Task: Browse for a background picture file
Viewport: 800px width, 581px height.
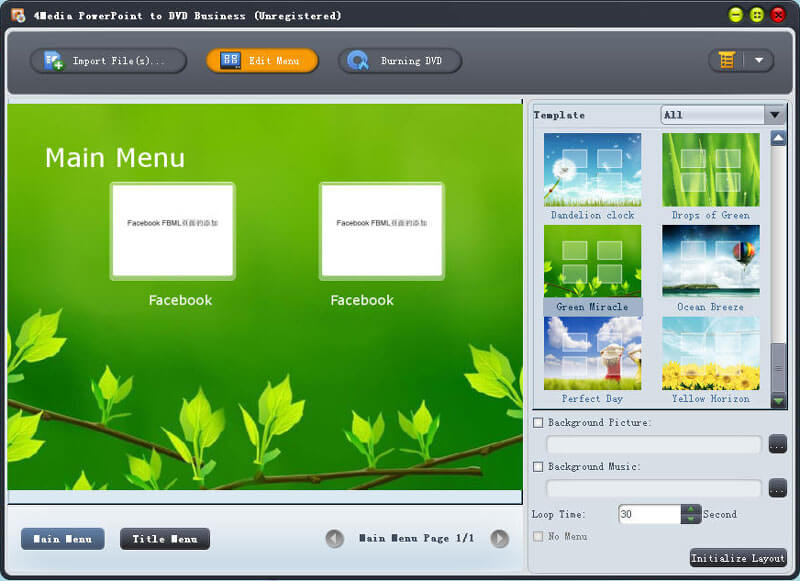Action: 777,444
